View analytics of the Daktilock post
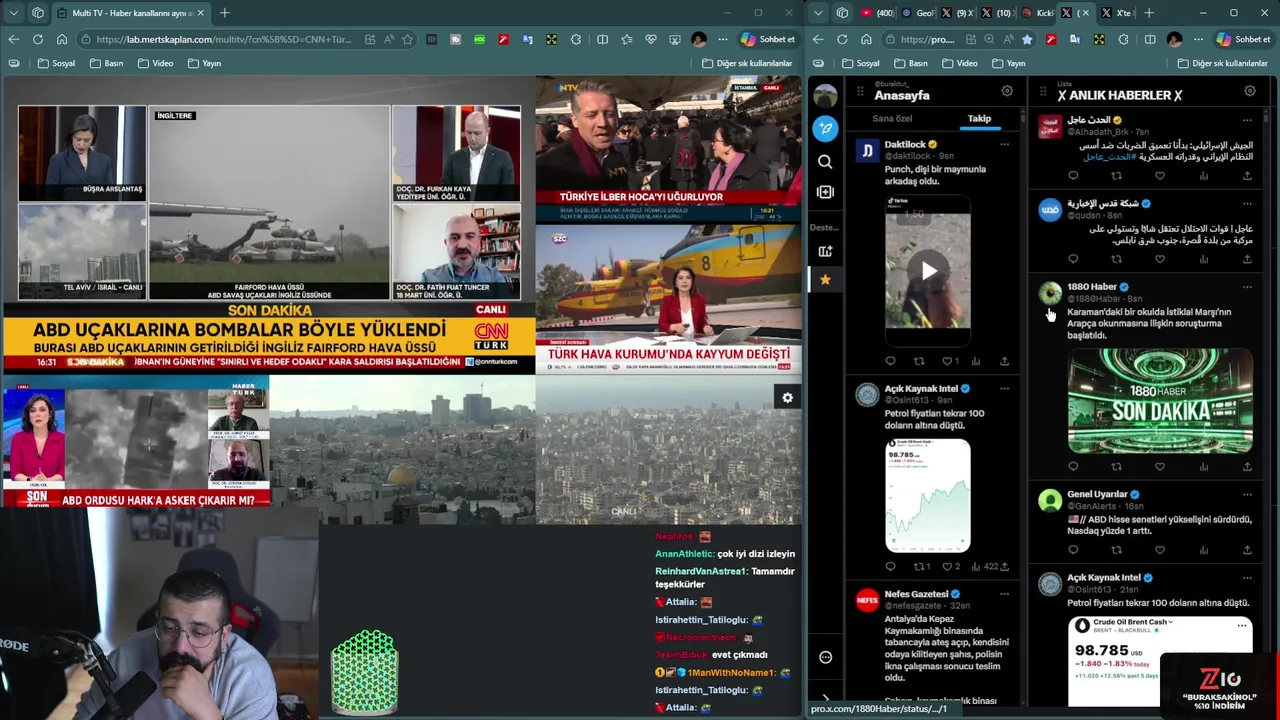The image size is (1280, 720). [976, 361]
